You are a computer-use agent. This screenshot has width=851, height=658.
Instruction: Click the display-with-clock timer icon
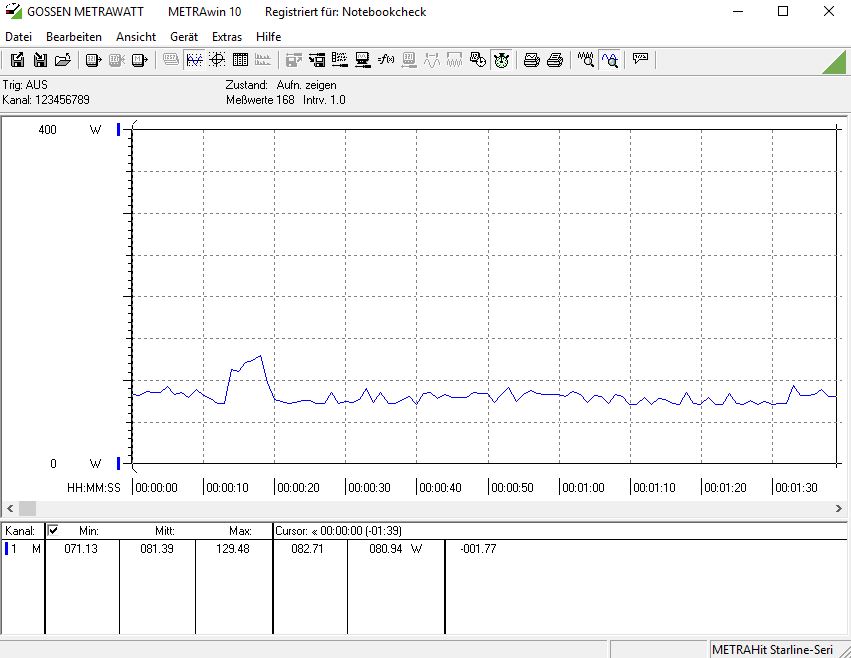pyautogui.click(x=478, y=60)
